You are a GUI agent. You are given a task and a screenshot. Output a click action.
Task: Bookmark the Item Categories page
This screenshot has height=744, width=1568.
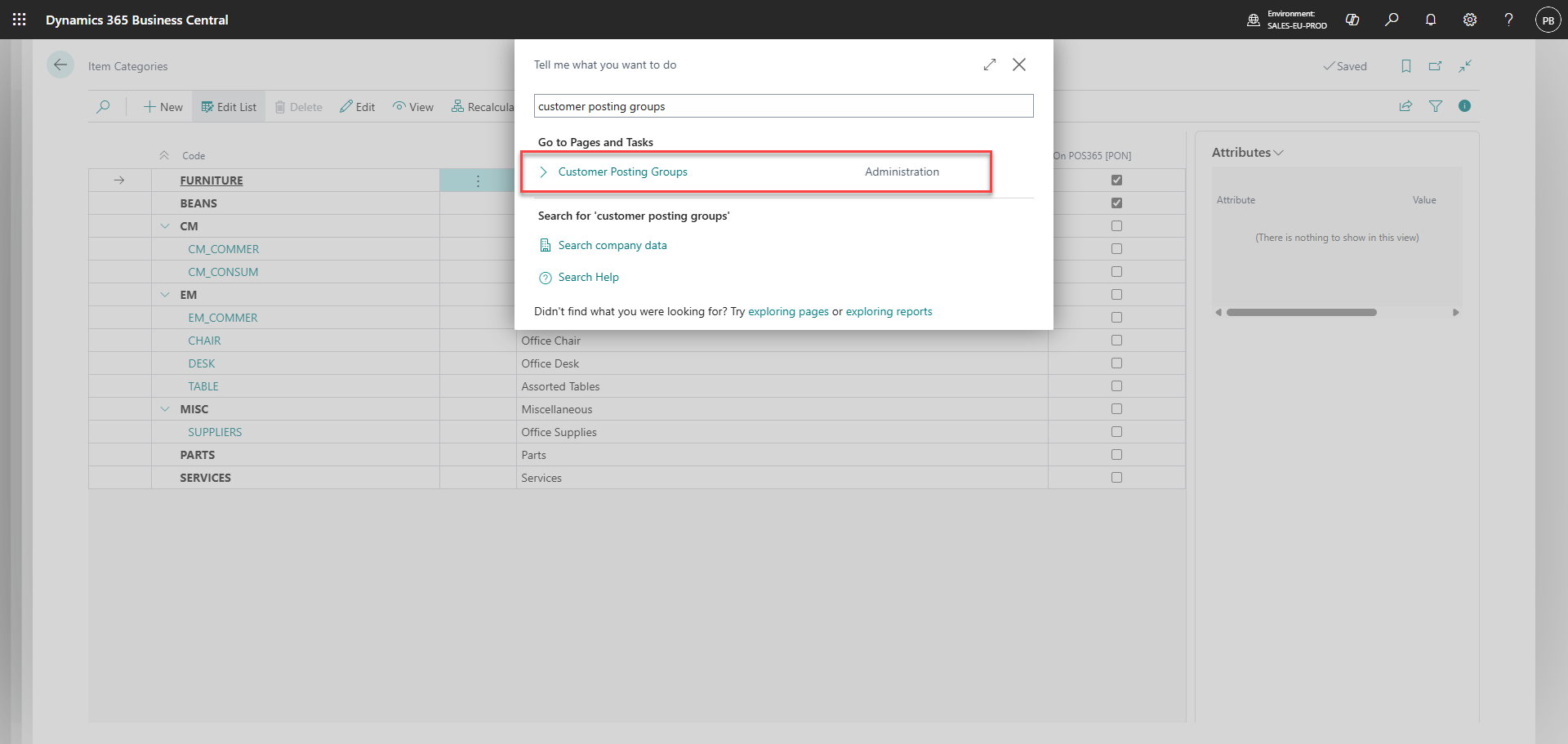(x=1406, y=66)
